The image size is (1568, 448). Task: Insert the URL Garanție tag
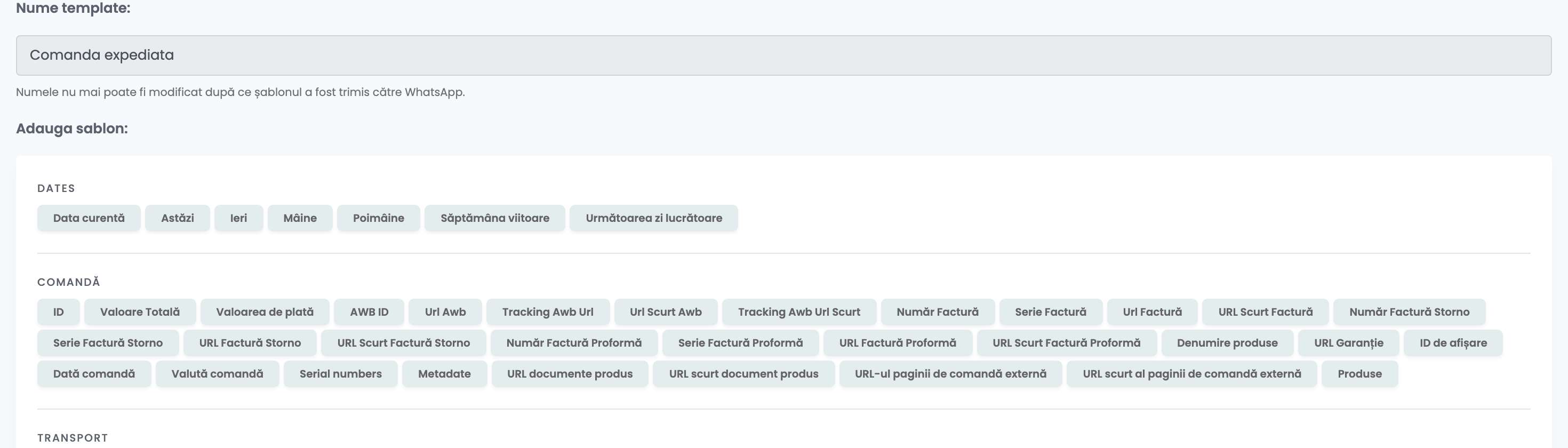point(1349,343)
